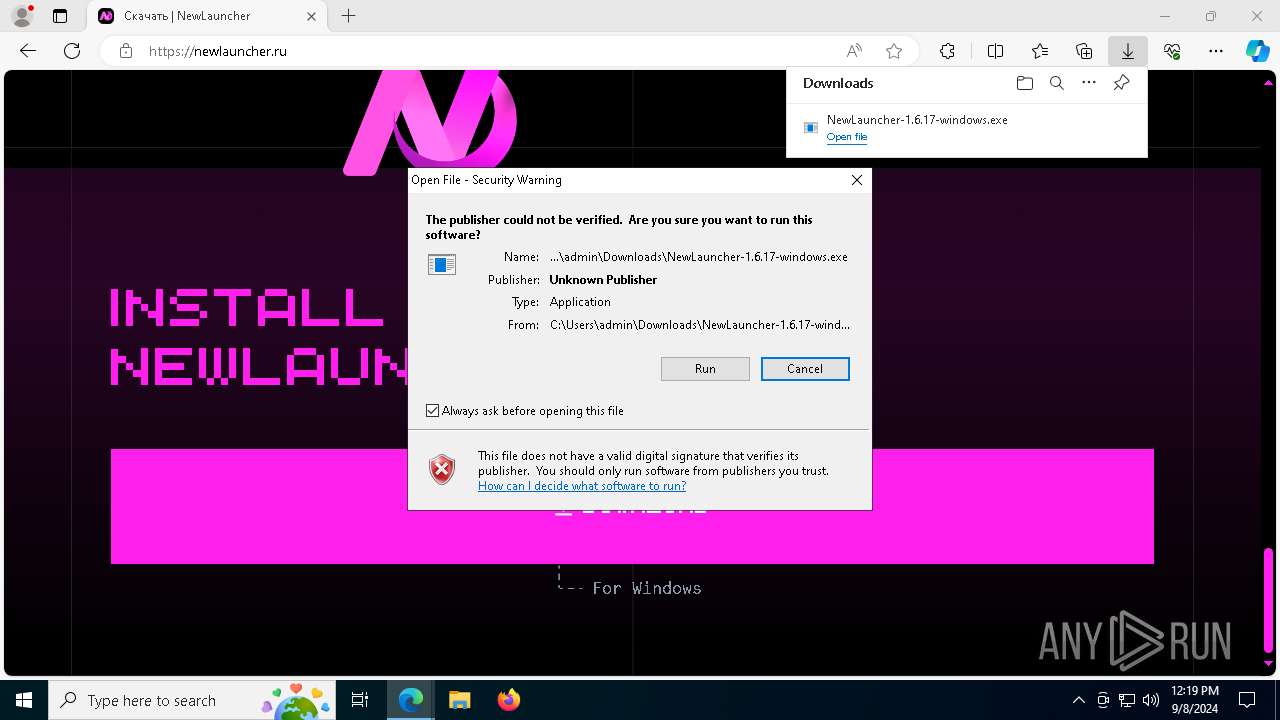Viewport: 1280px width, 720px height.
Task: Click the network tray icon
Action: click(1127, 700)
